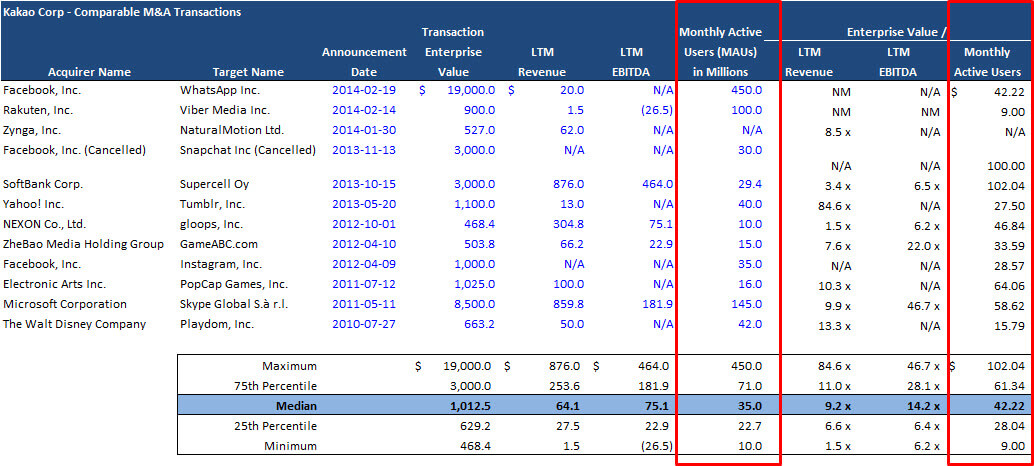Select median enterprise value '1,012.5'

coord(473,406)
